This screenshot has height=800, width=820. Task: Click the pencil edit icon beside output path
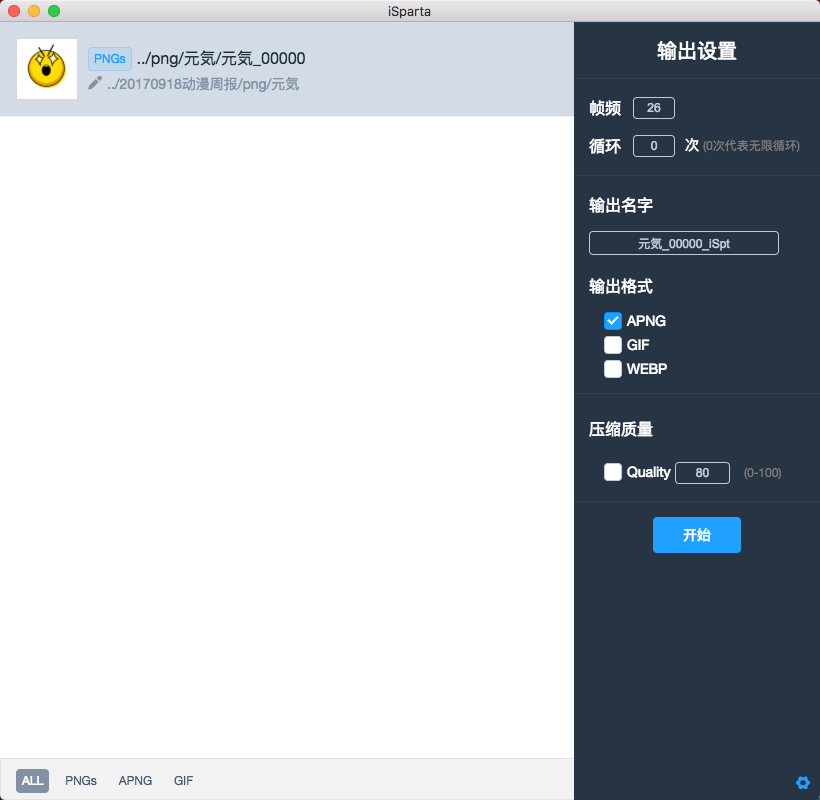click(95, 83)
